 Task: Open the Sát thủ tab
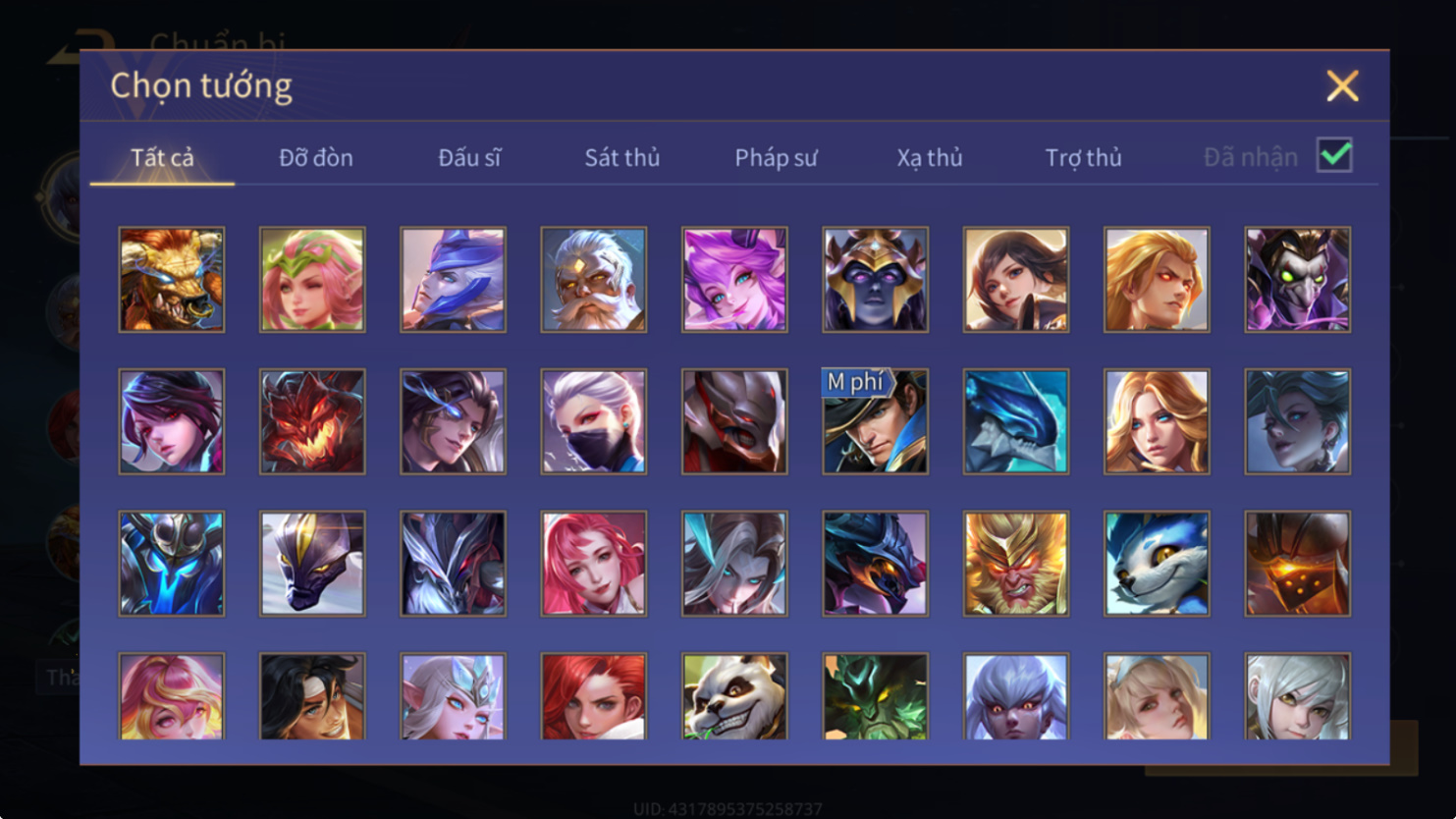622,157
